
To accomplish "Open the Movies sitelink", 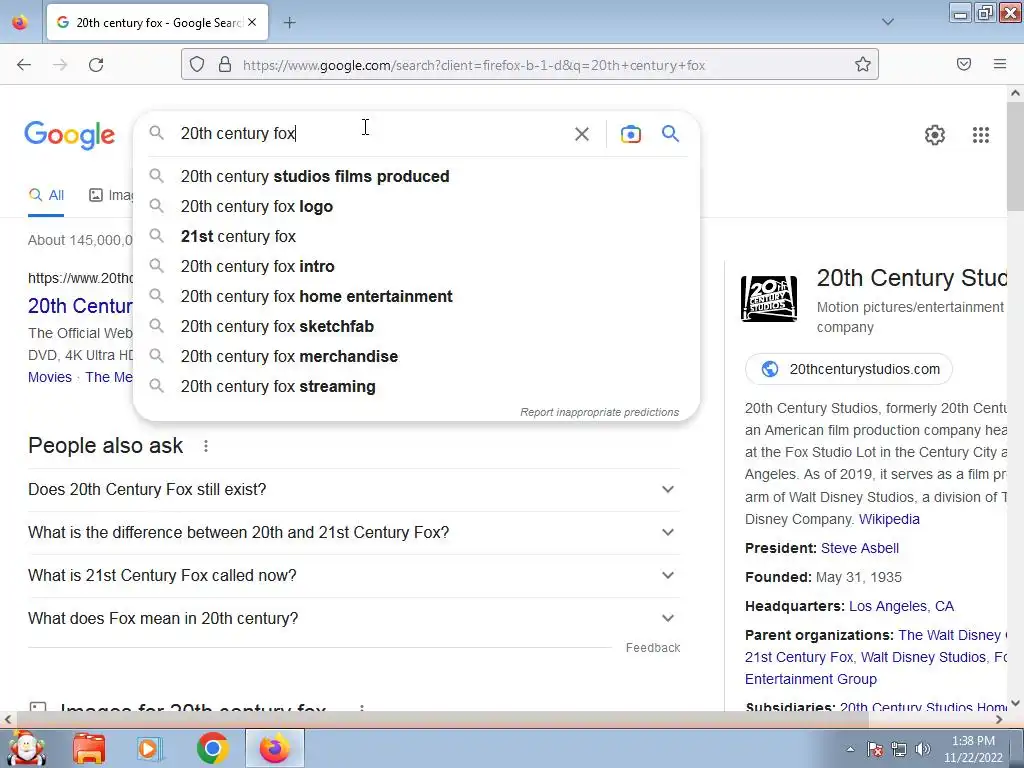I will [x=50, y=377].
